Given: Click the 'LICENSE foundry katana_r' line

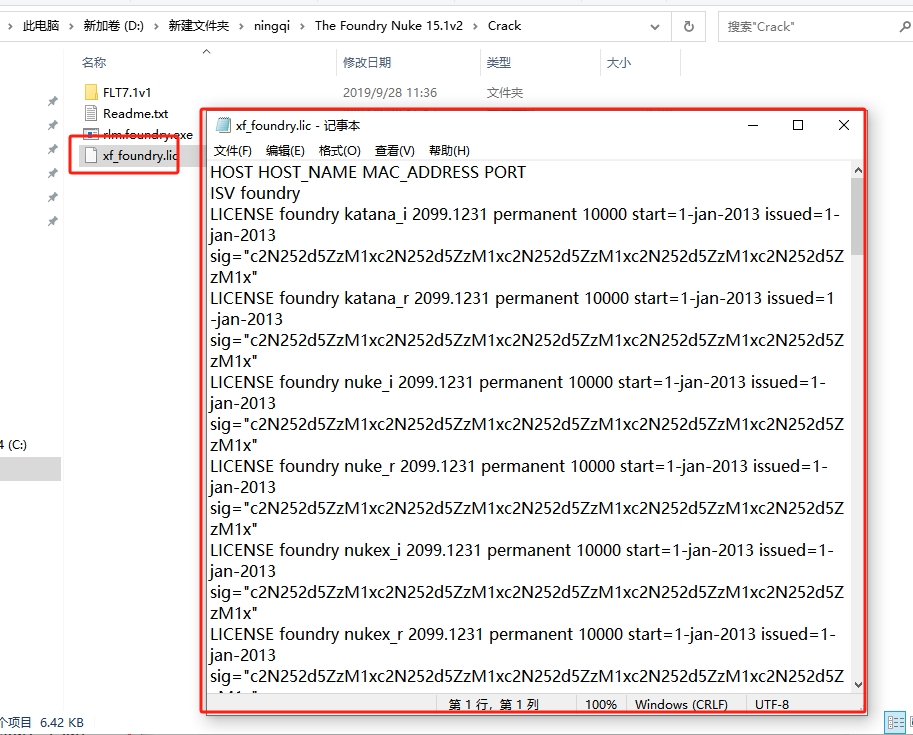Looking at the screenshot, I should [522, 298].
